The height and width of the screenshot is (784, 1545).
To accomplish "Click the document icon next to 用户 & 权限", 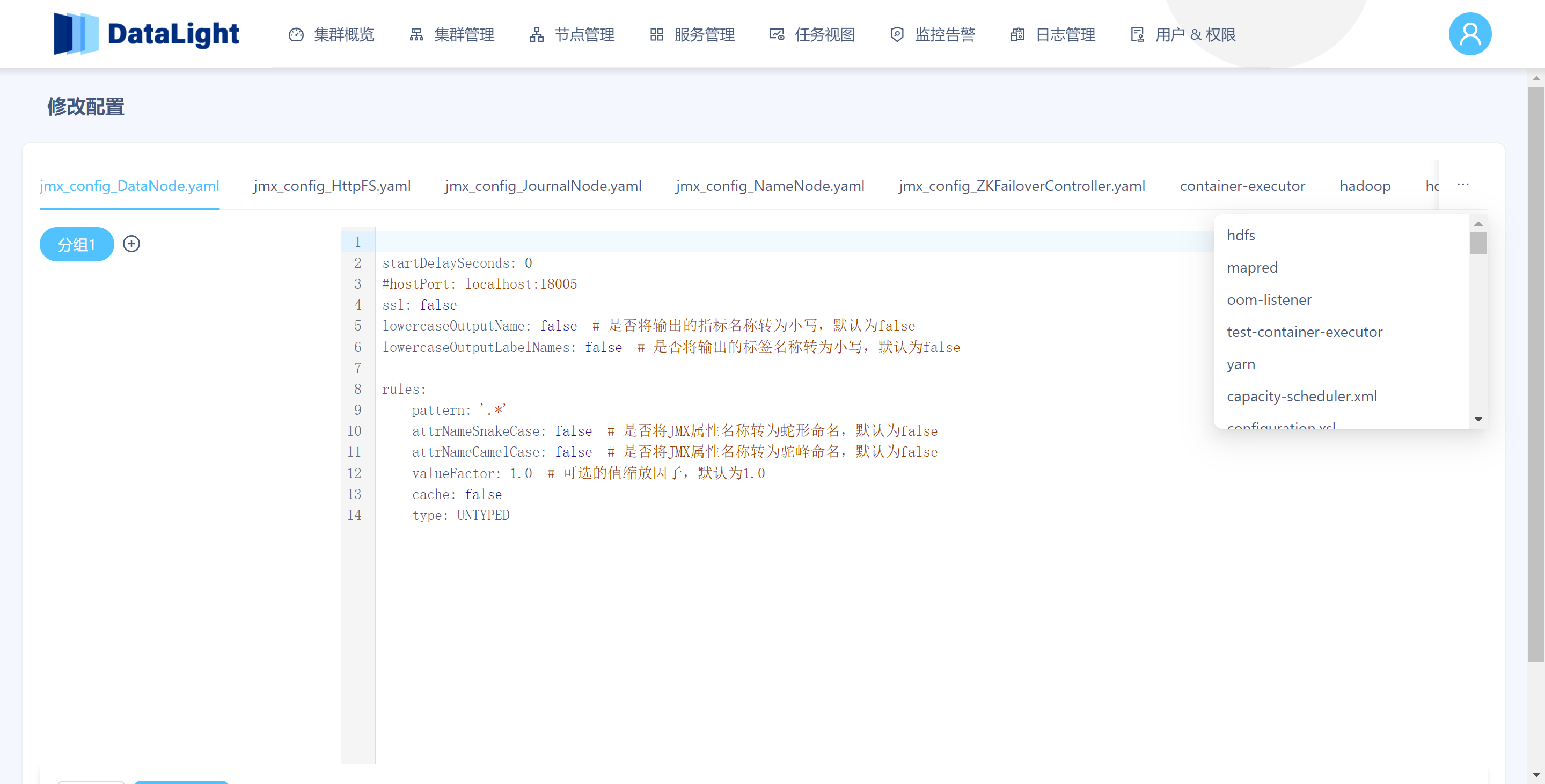I will (1137, 35).
